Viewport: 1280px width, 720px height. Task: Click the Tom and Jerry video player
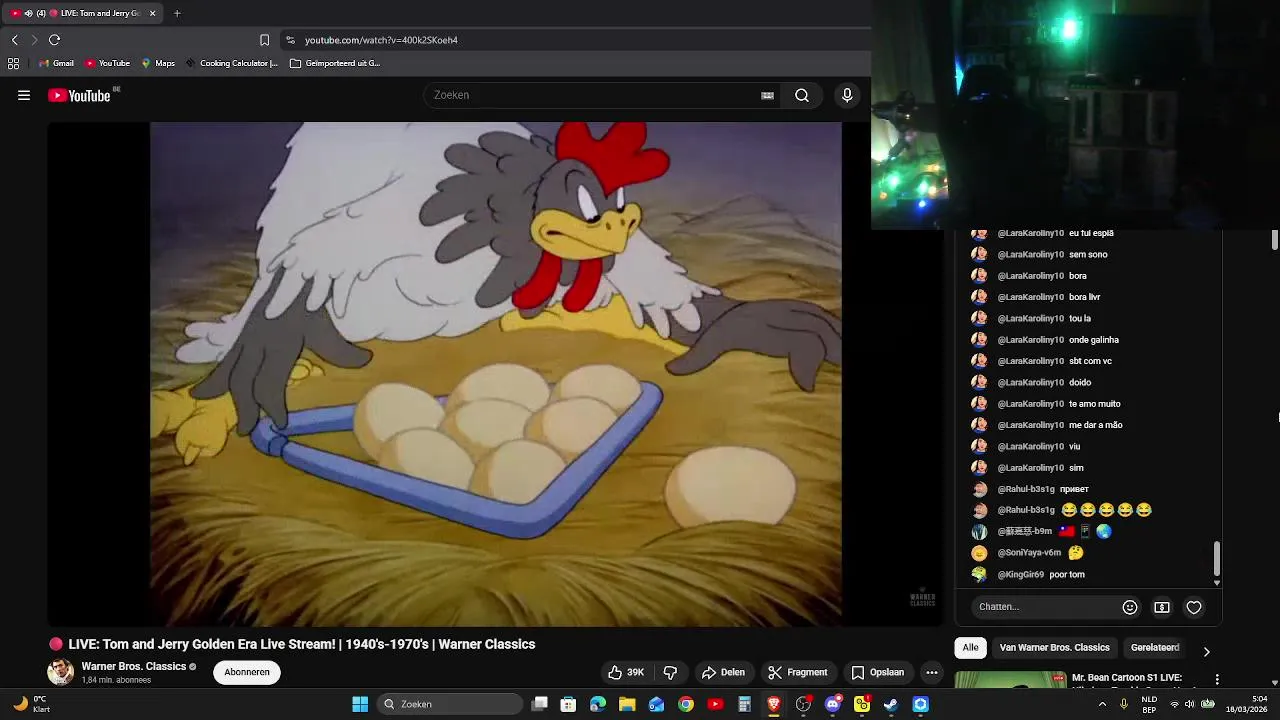click(x=495, y=374)
